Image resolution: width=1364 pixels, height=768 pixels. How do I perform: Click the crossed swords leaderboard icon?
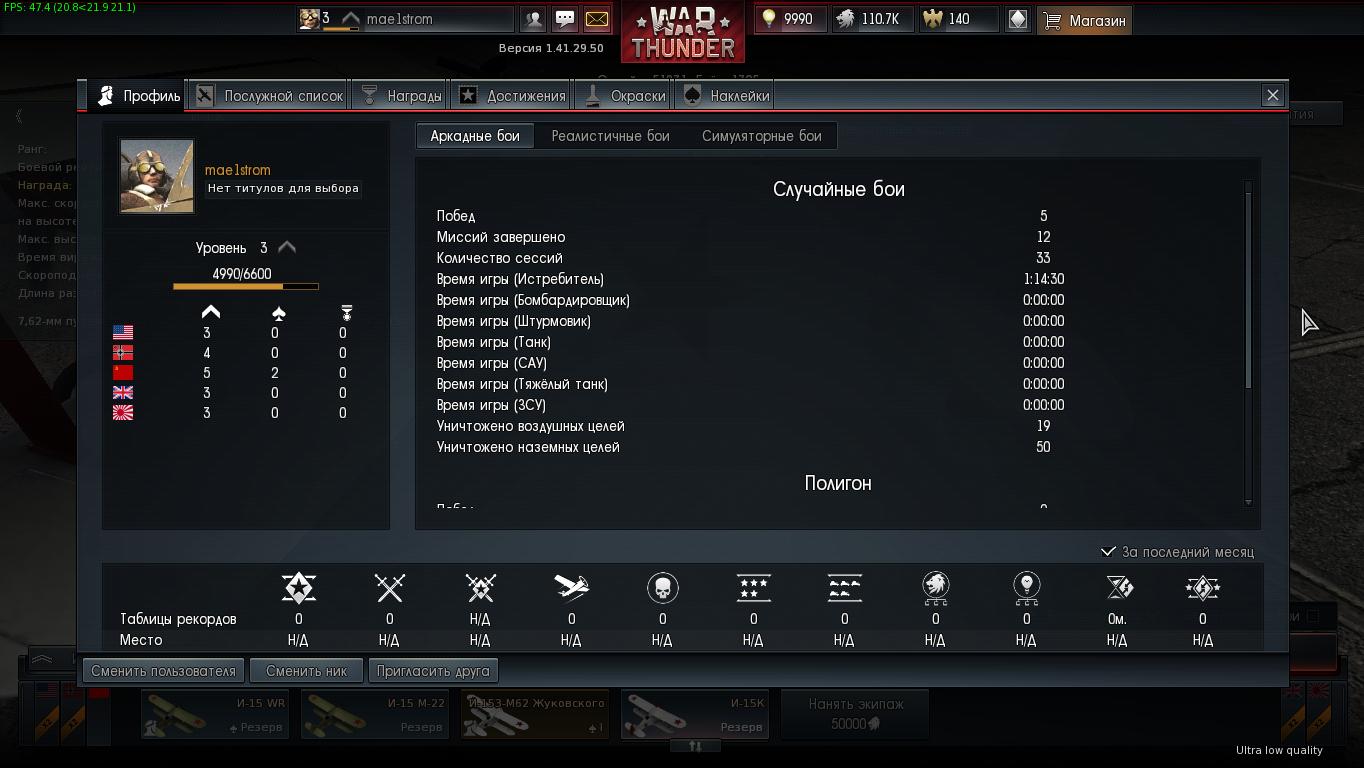[389, 588]
